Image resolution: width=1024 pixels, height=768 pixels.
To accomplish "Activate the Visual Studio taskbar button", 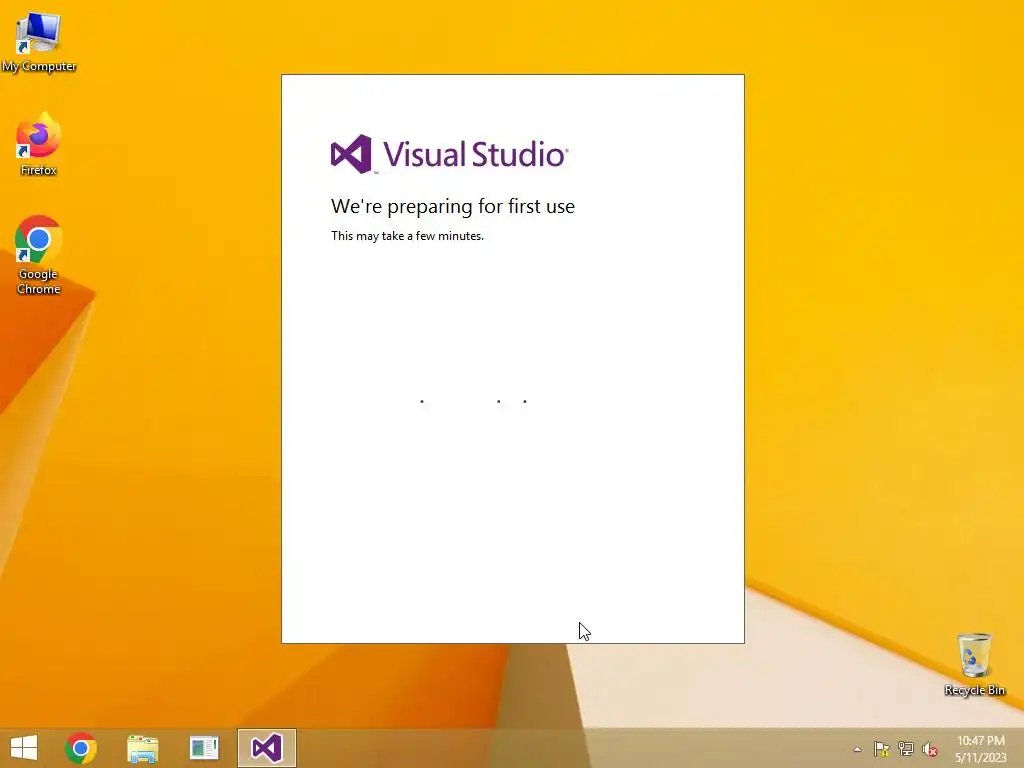I will click(266, 748).
